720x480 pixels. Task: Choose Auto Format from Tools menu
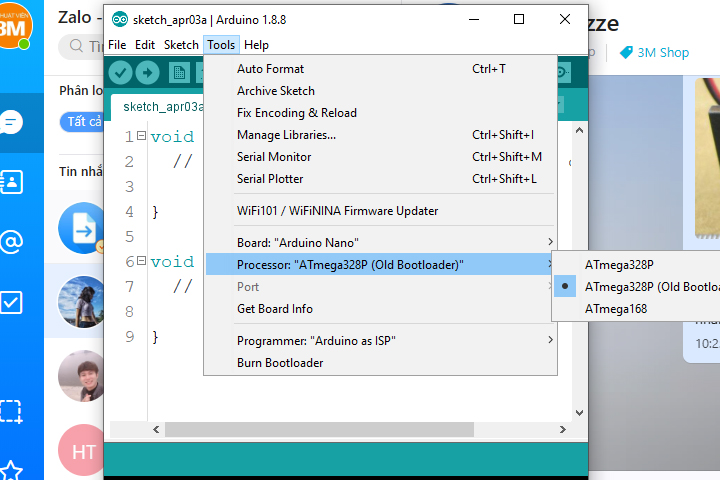pyautogui.click(x=380, y=69)
